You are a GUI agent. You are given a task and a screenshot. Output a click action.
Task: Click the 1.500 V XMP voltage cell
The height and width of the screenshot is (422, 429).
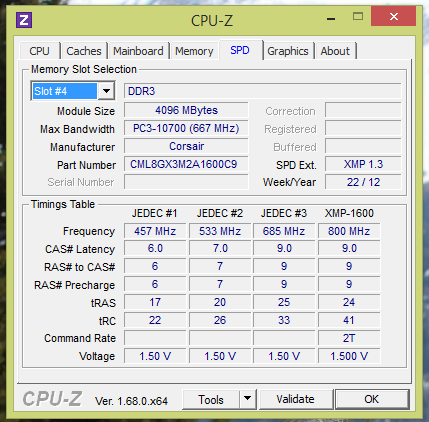click(x=349, y=356)
